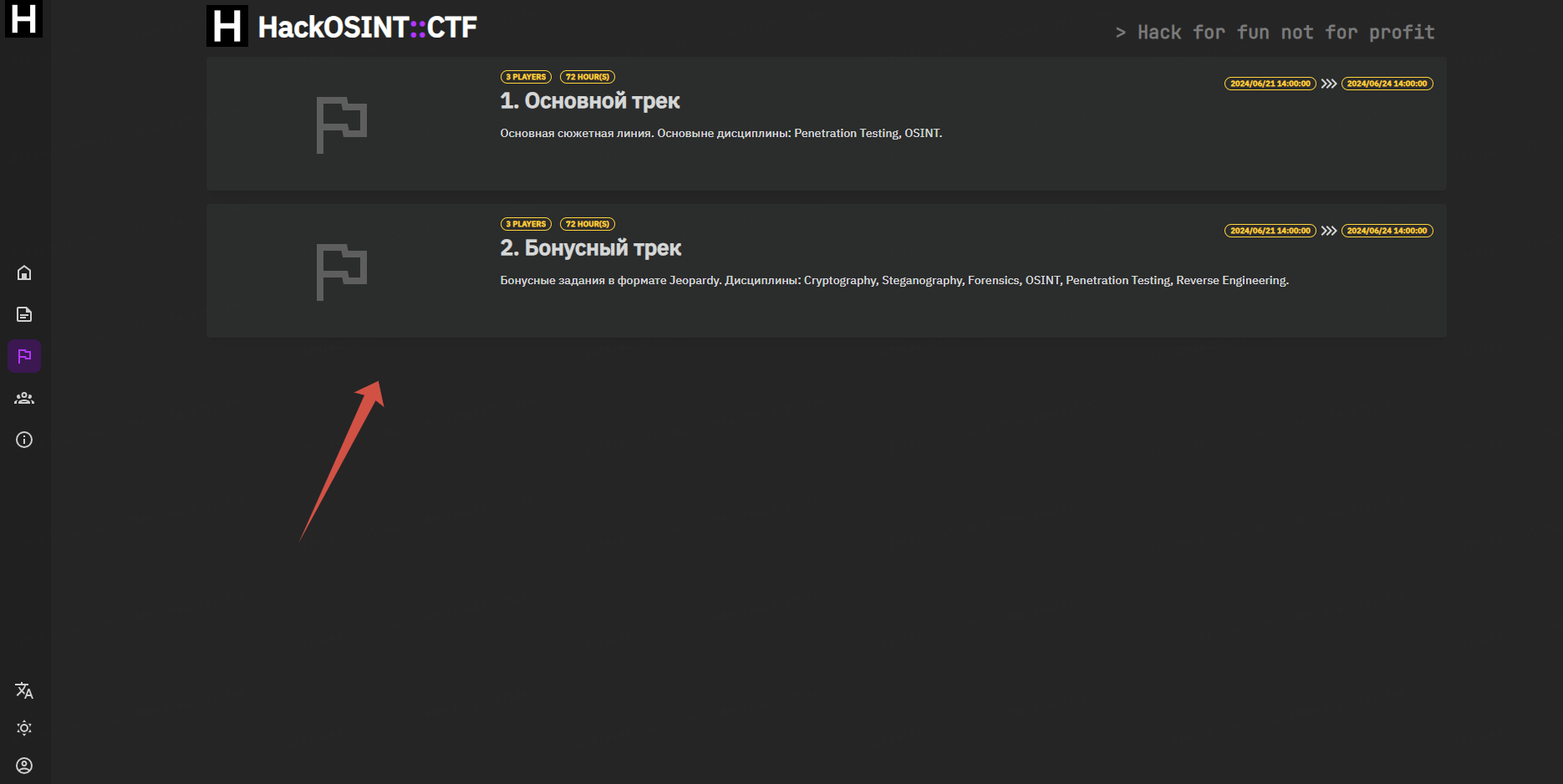Screen dimensions: 1563x784
Task: Click the info circle icon
Action: click(x=24, y=440)
